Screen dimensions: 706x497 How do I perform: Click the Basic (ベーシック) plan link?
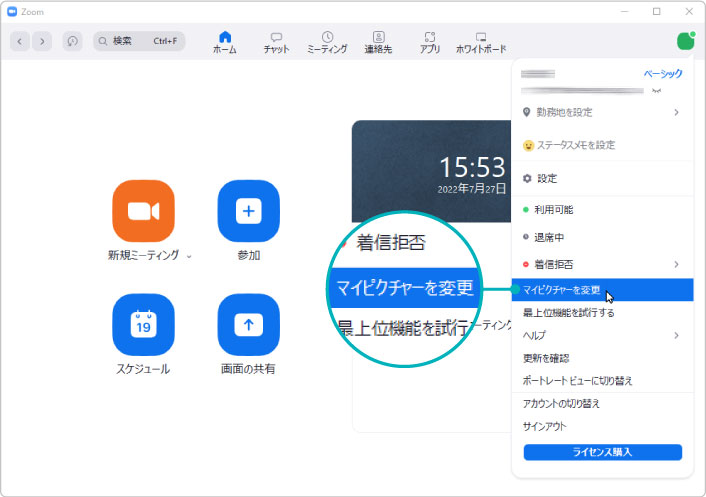663,73
